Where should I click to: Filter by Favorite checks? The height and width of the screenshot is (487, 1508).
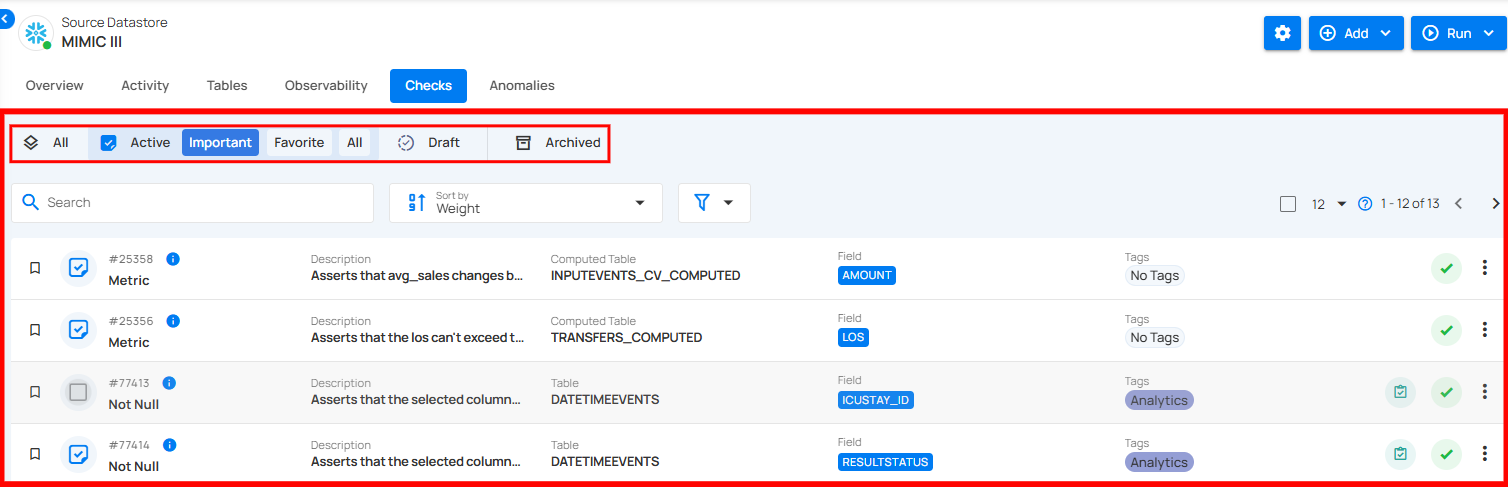click(x=299, y=143)
